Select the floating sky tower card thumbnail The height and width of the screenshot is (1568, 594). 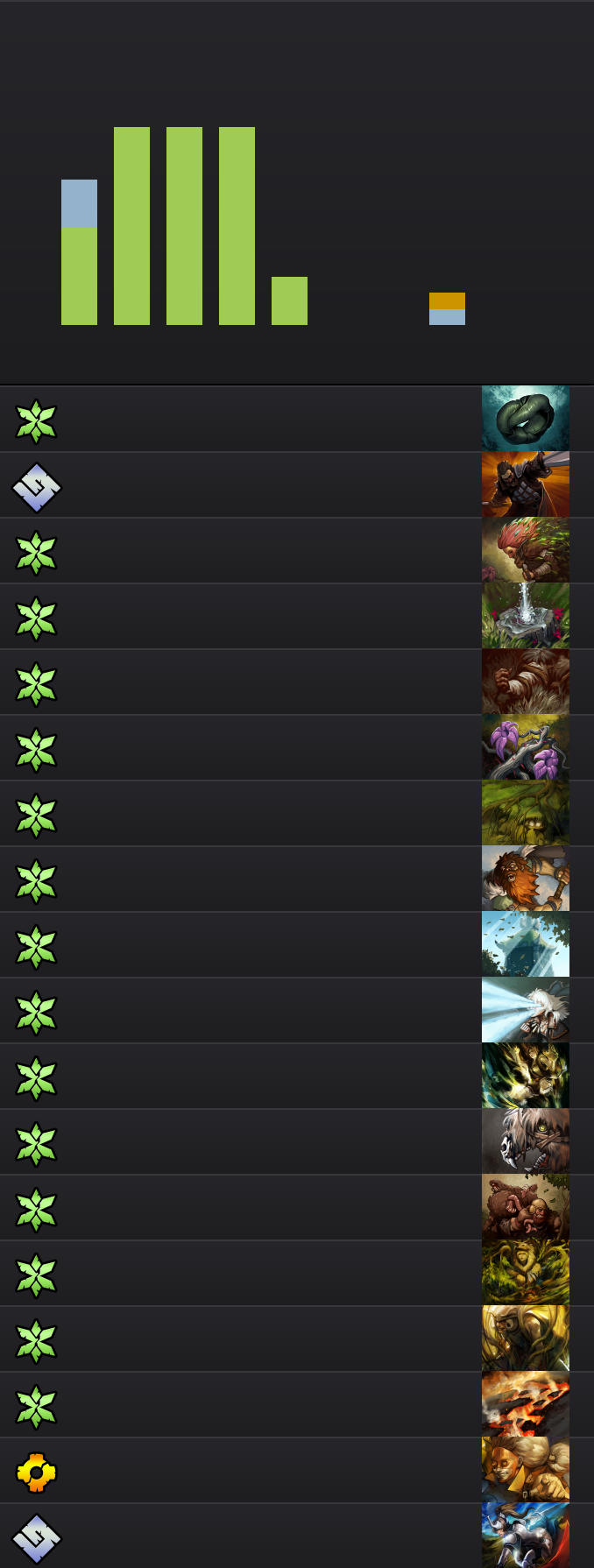(526, 944)
